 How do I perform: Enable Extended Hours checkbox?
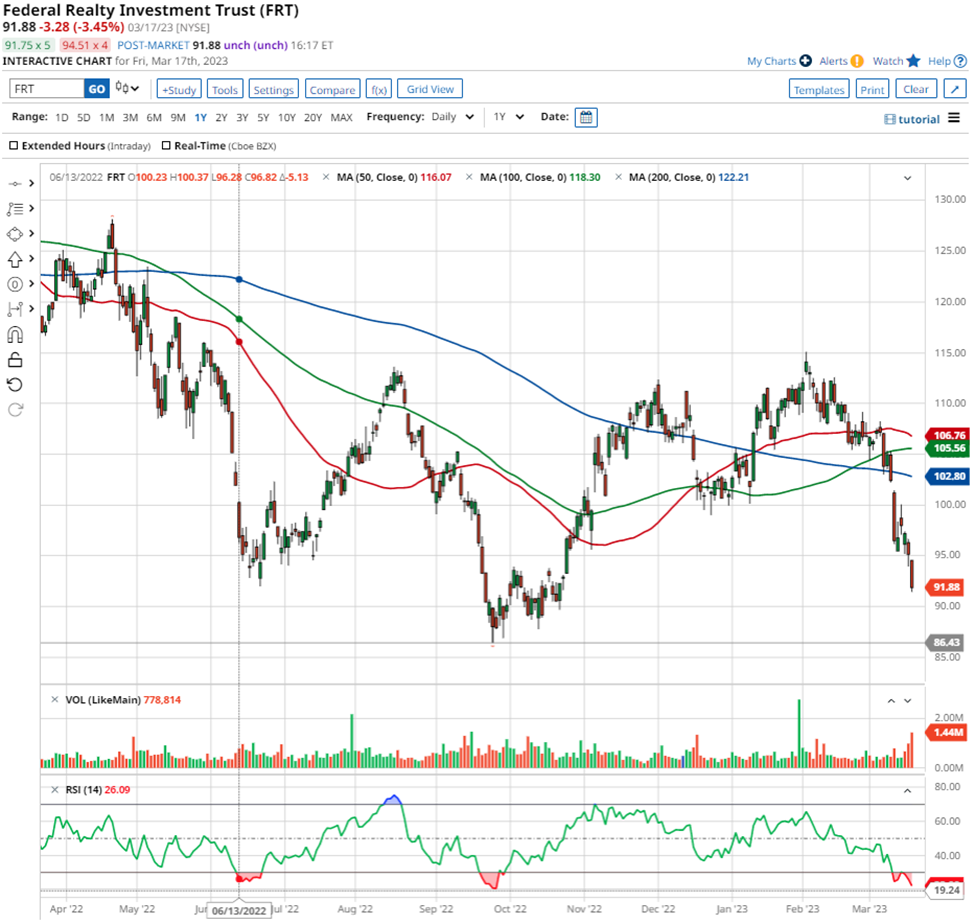(14, 146)
